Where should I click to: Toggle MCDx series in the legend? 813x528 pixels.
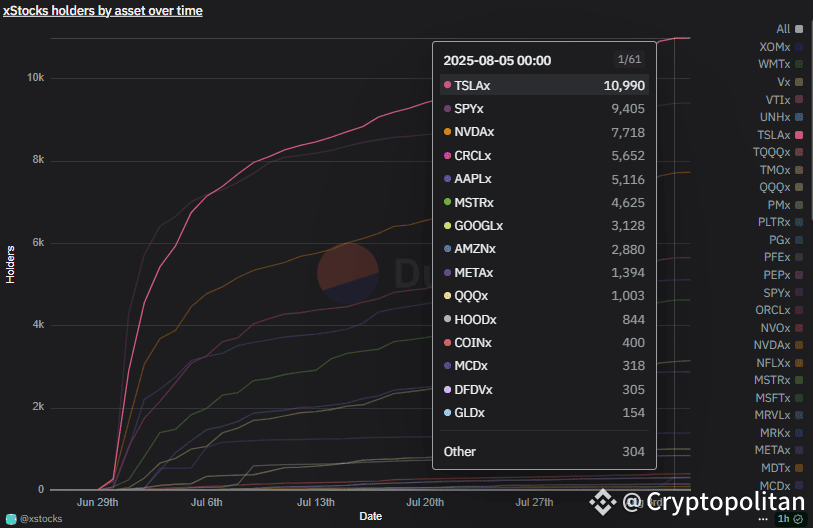coord(782,485)
